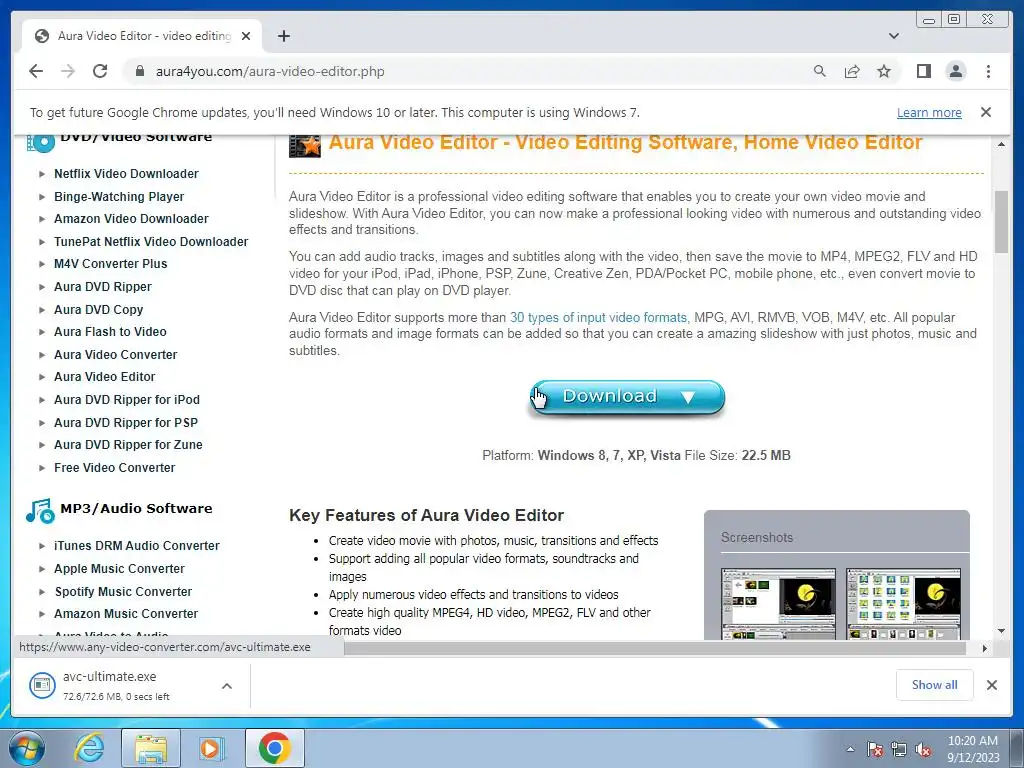
Task: Open the Windows Start menu
Action: 26,748
